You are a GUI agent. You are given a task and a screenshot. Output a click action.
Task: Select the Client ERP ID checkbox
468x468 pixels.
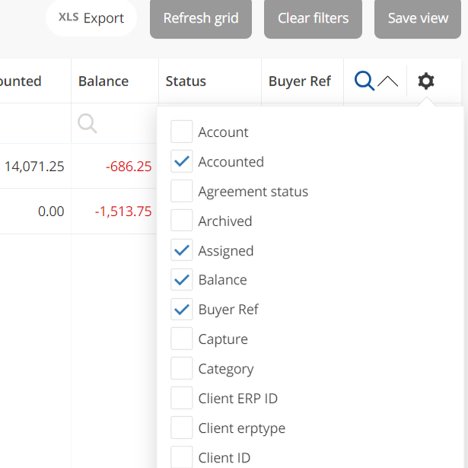[x=182, y=398]
